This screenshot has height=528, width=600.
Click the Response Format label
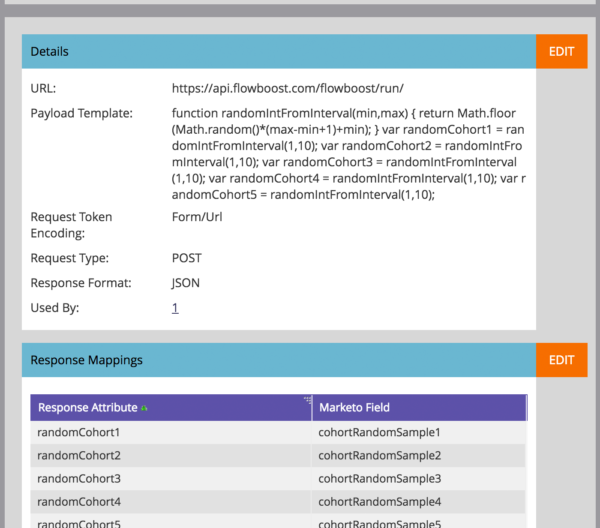click(x=81, y=283)
